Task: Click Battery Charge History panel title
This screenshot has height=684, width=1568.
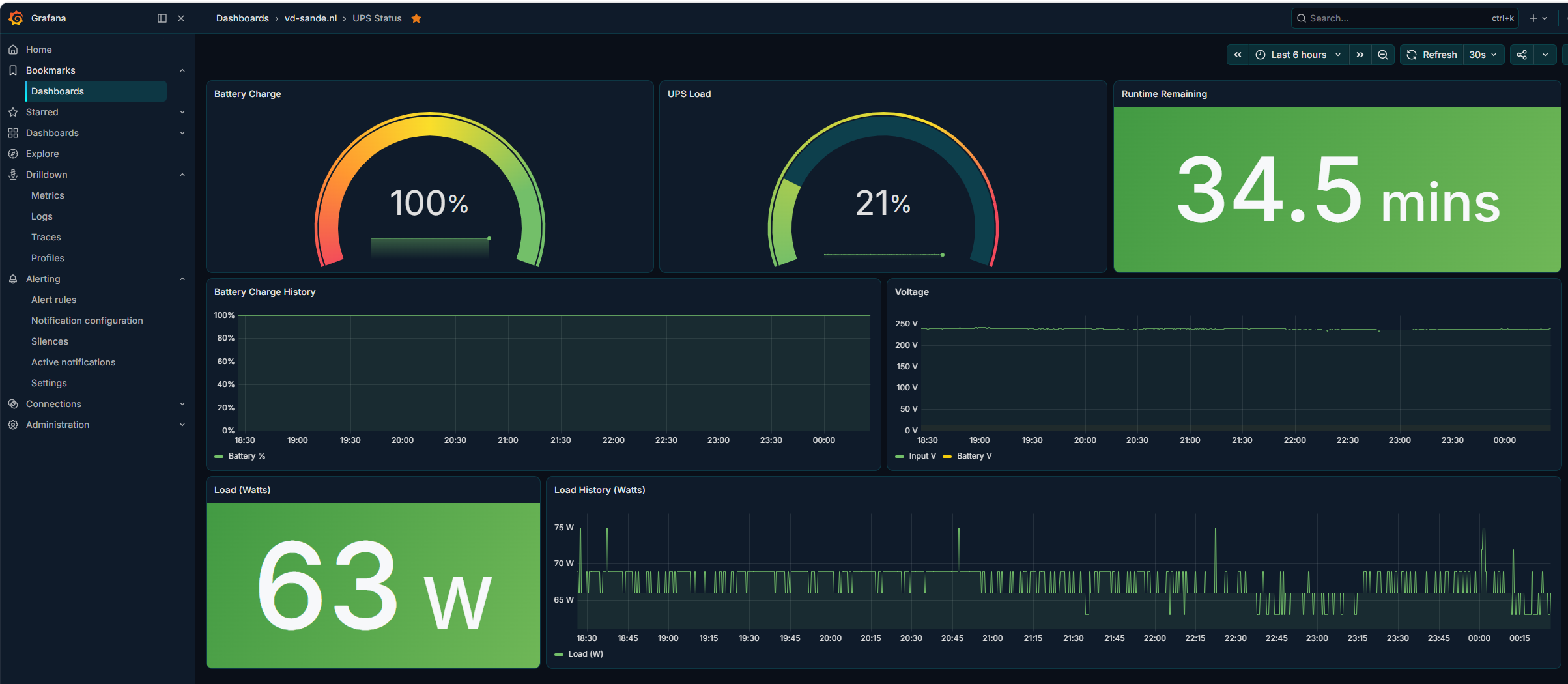Action: tap(264, 292)
